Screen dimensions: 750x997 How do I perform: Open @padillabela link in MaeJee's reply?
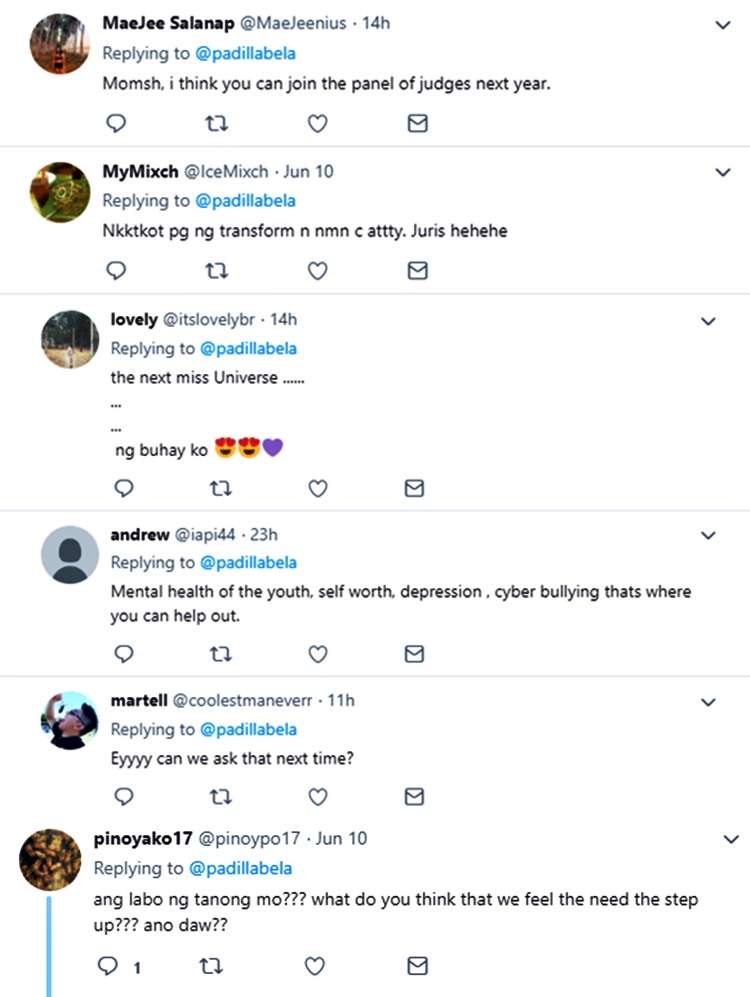pyautogui.click(x=245, y=53)
